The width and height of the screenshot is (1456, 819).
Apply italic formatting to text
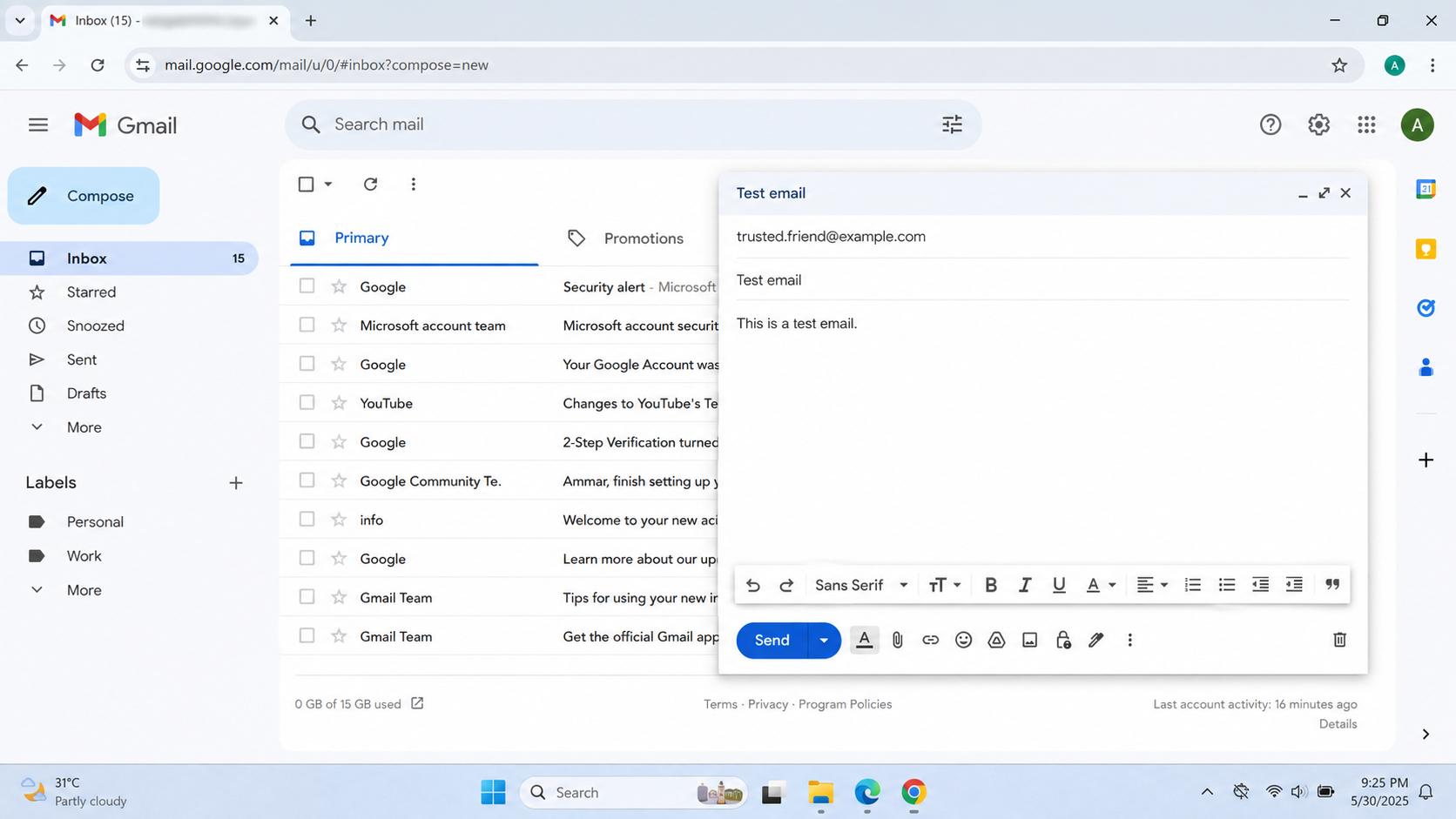[x=1025, y=585]
